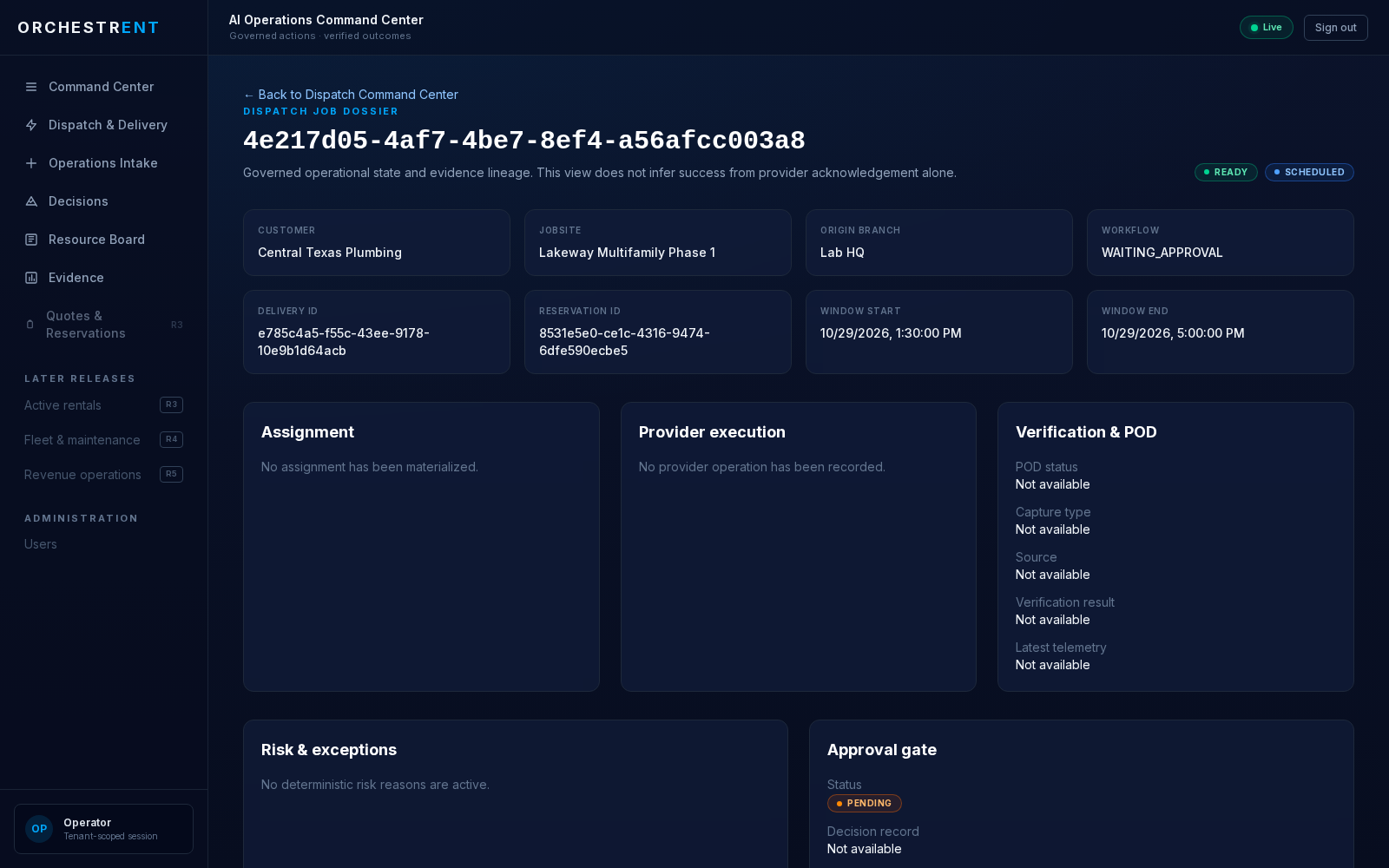Click the R5 badge beside Revenue operations

[171, 474]
